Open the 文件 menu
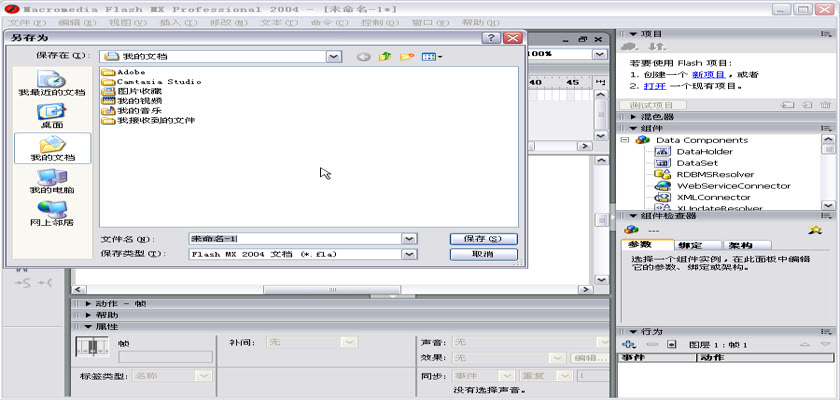The image size is (840, 400). point(28,22)
